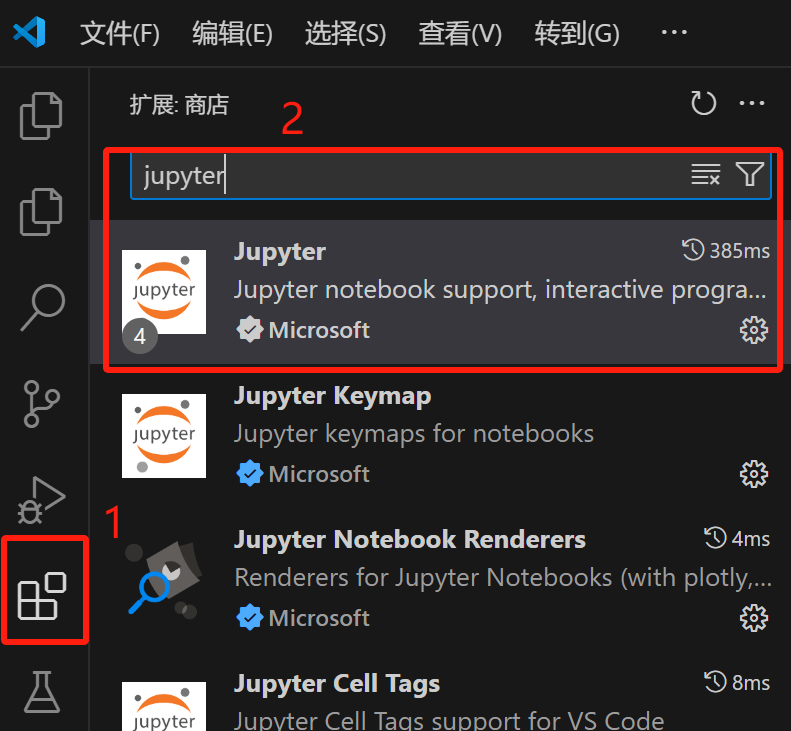Click the 8ms activation time indicator
The image size is (791, 731).
coord(737,682)
